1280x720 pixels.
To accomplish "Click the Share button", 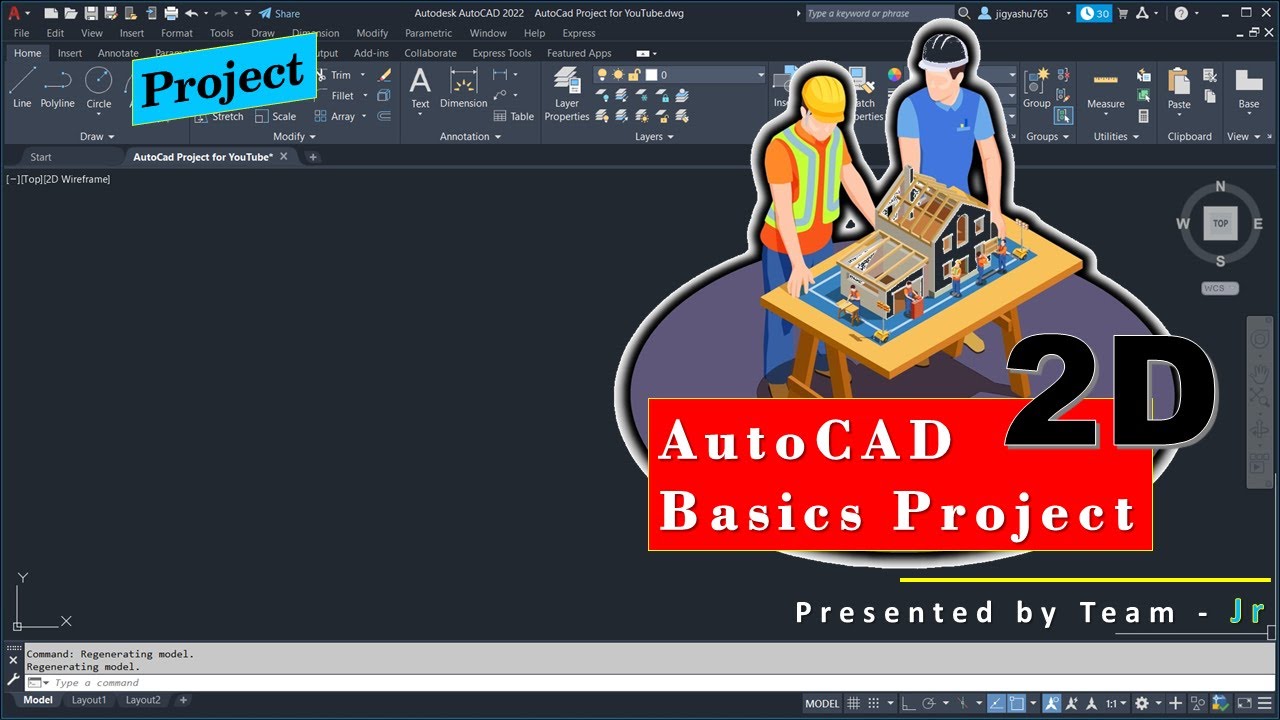I will (279, 13).
